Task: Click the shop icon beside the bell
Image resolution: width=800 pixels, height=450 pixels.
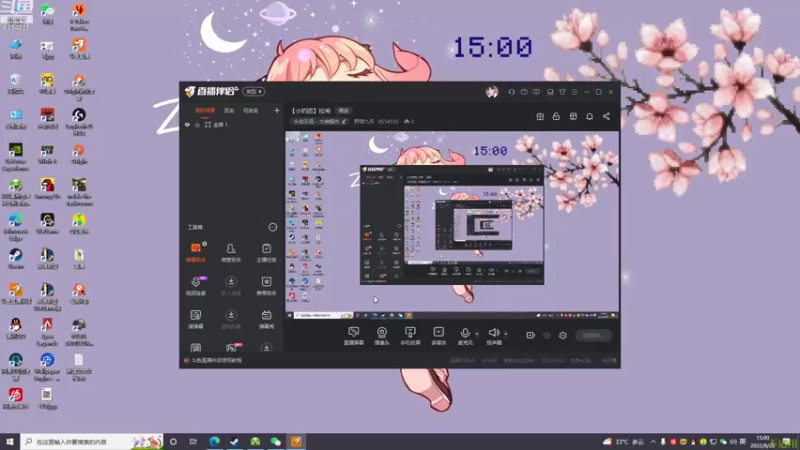Action: [573, 116]
